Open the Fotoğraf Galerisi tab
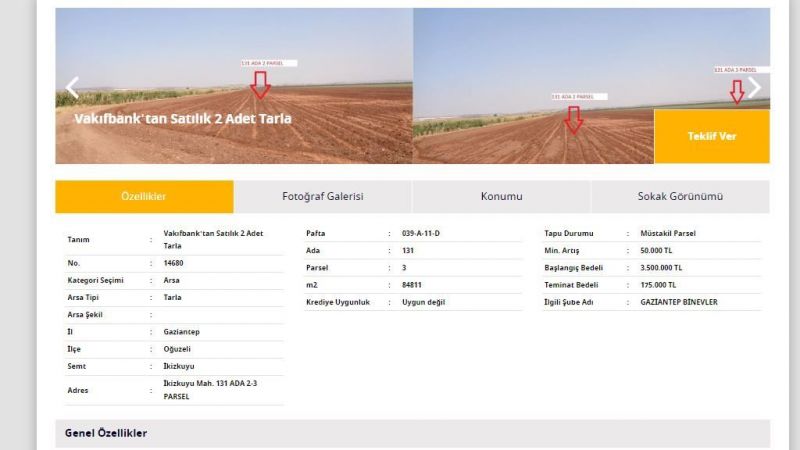The image size is (800, 450). 322,197
